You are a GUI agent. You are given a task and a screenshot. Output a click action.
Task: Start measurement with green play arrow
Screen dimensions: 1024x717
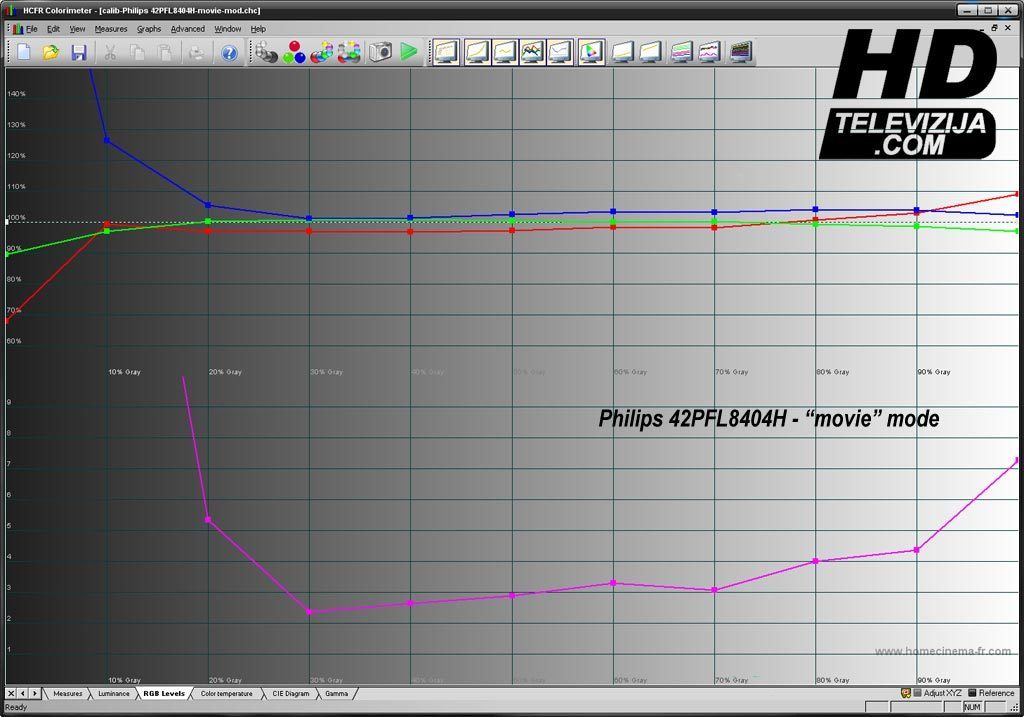408,52
